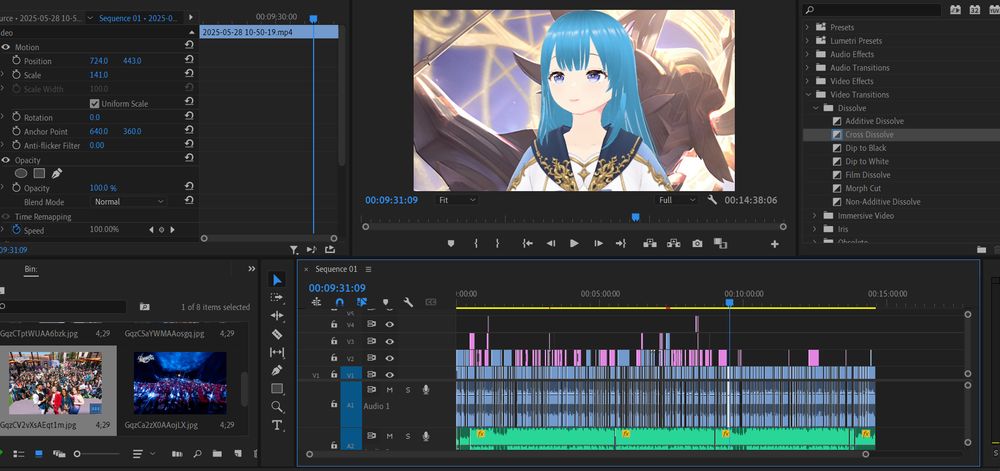The image size is (1000, 471).
Task: Click the Find magnifier icon in Bin panel
Action: pyautogui.click(x=197, y=454)
